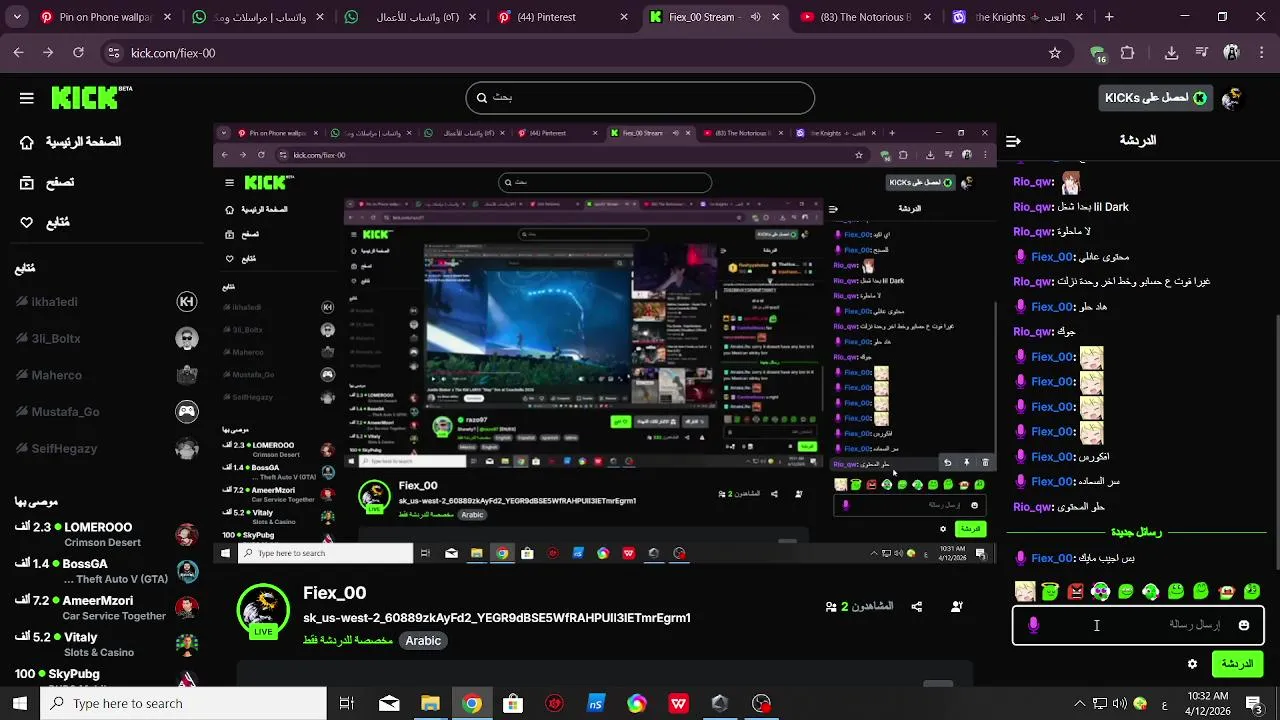
Task: Open recommended channel Vitaly
Action: [x=106, y=644]
